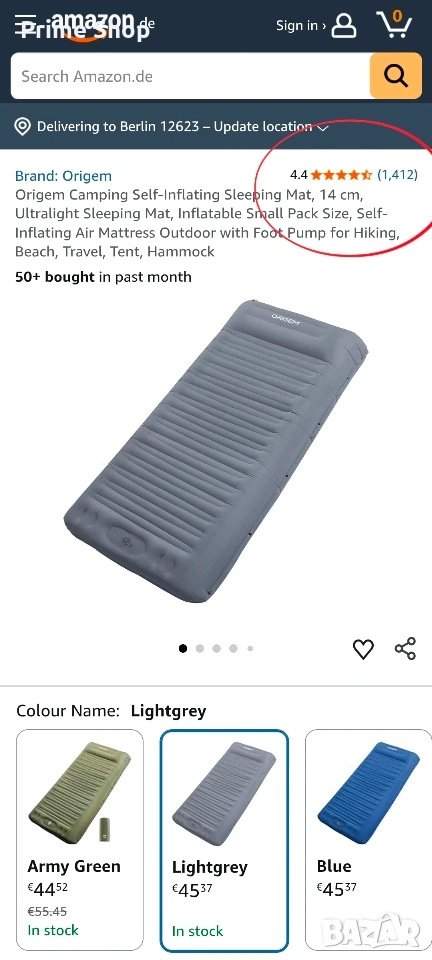Tap the grey sleeping mat product image
Screen dimensions: 432x960
point(216,451)
